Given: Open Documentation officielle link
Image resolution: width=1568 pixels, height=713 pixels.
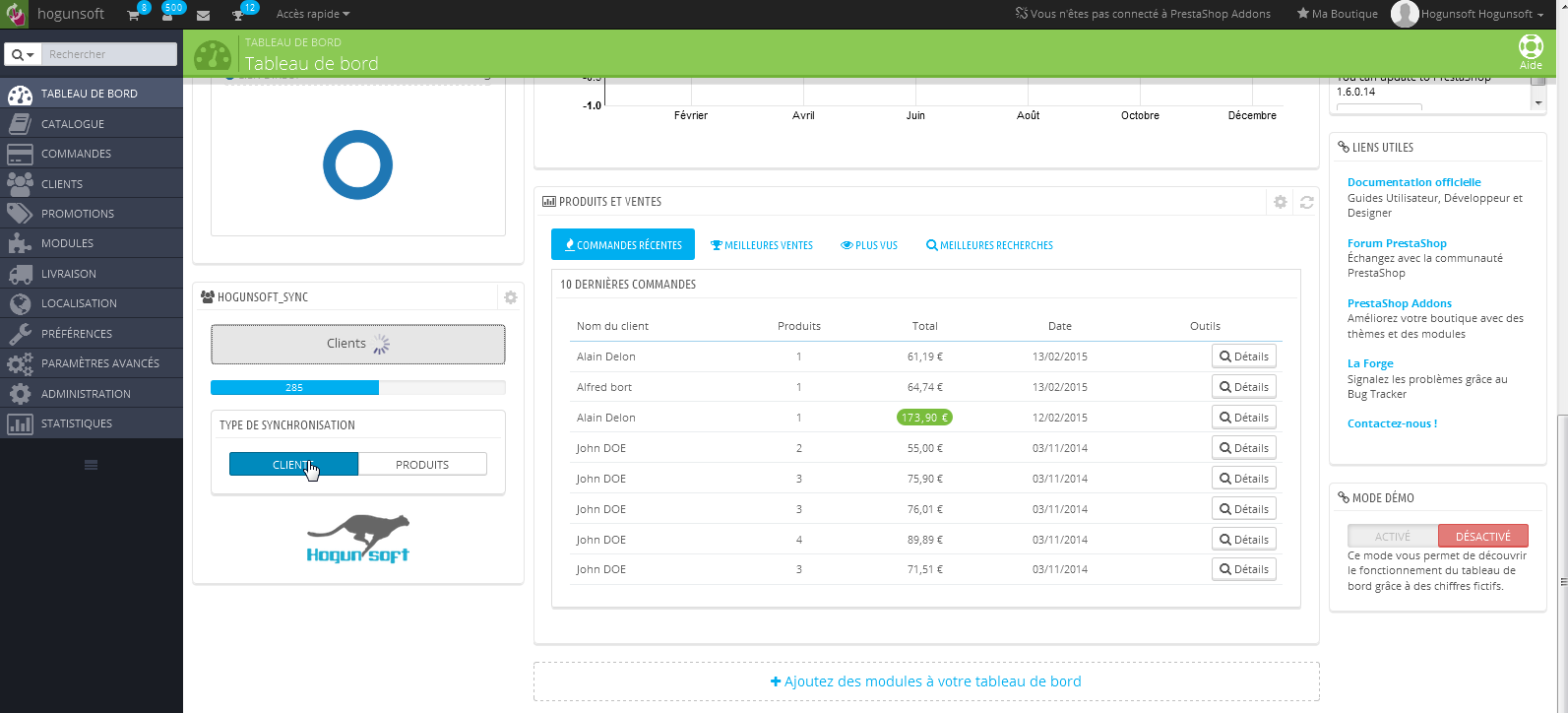Looking at the screenshot, I should point(1413,182).
